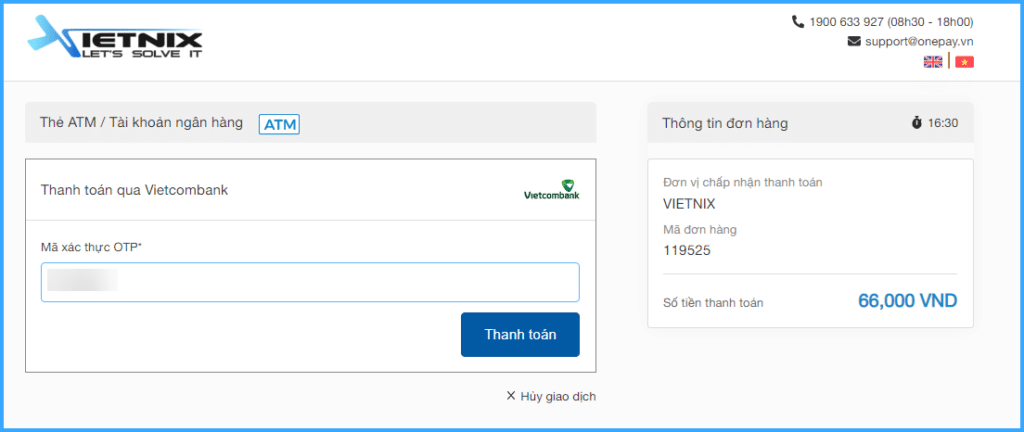Click the Thông tin đơn hàng header
1024x432 pixels.
click(725, 123)
